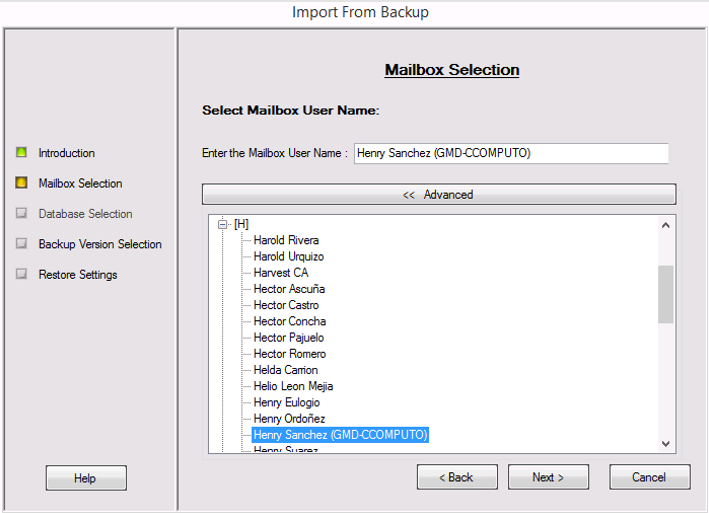Click the Select Mailbox User Name label
This screenshot has height=513, width=709.
click(x=291, y=110)
